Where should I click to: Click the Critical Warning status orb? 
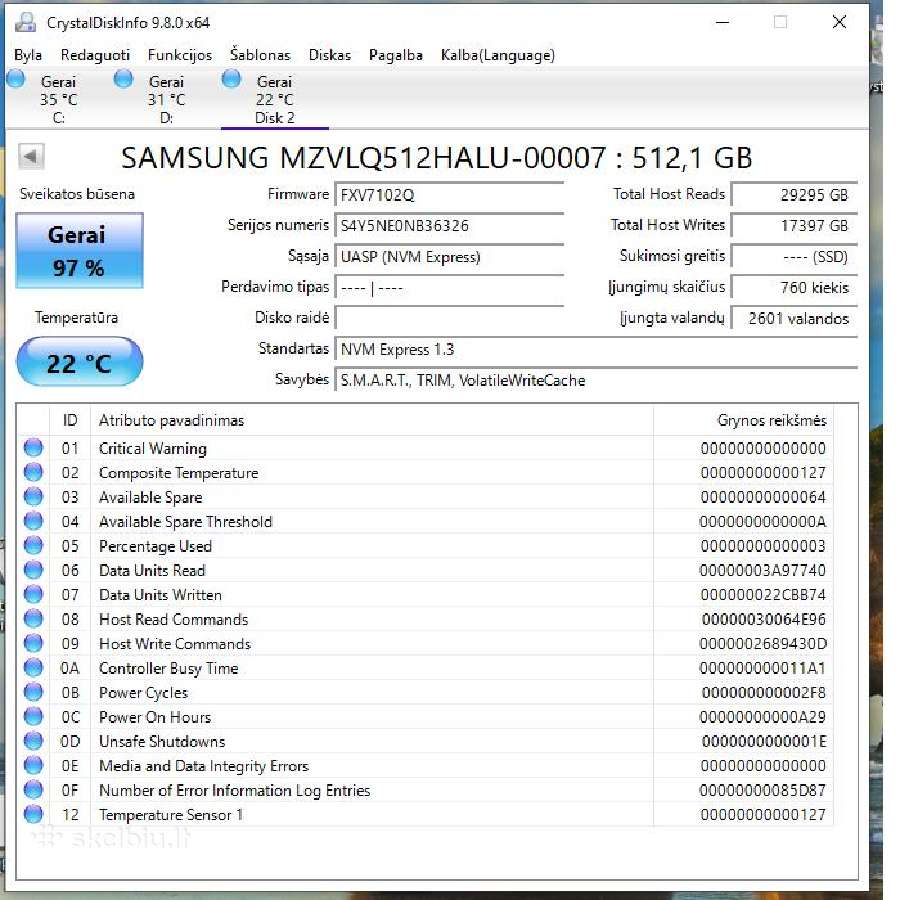(33, 448)
